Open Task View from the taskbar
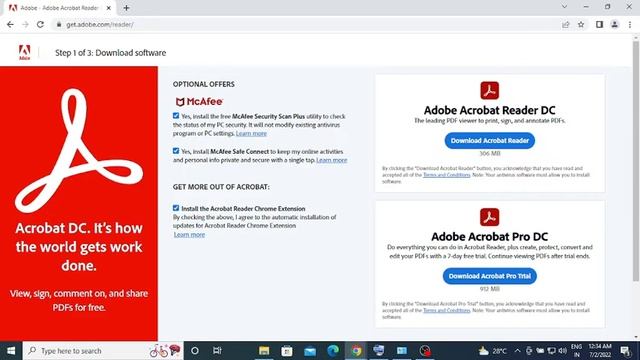 [217, 351]
